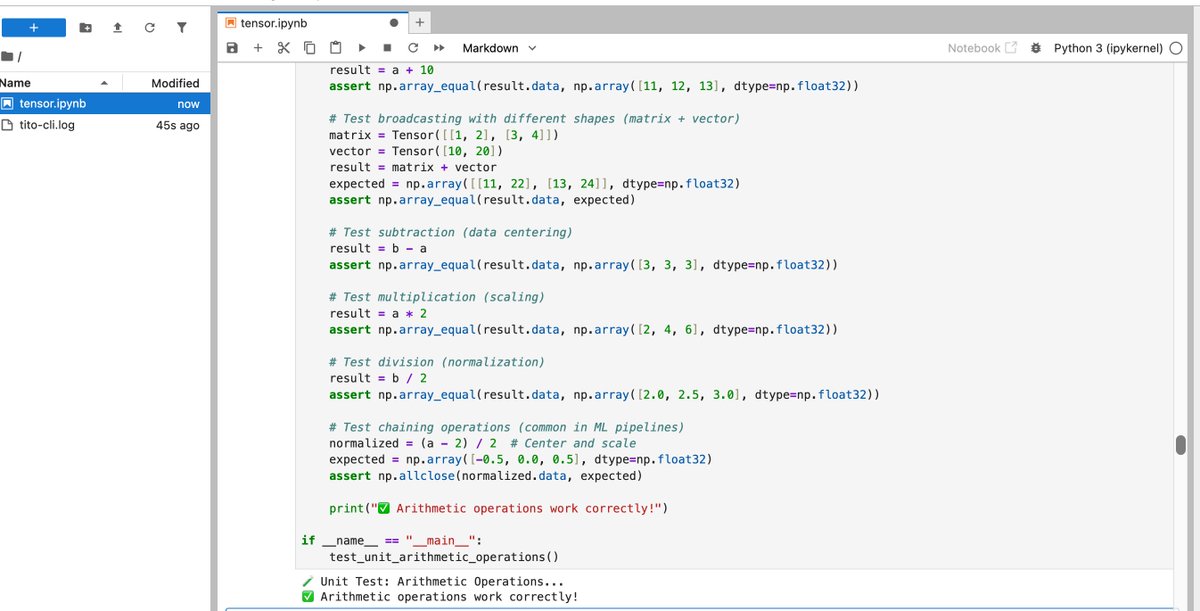Click the kernel status circle indicator
Screen dimensions: 1200x611
click(1176, 48)
